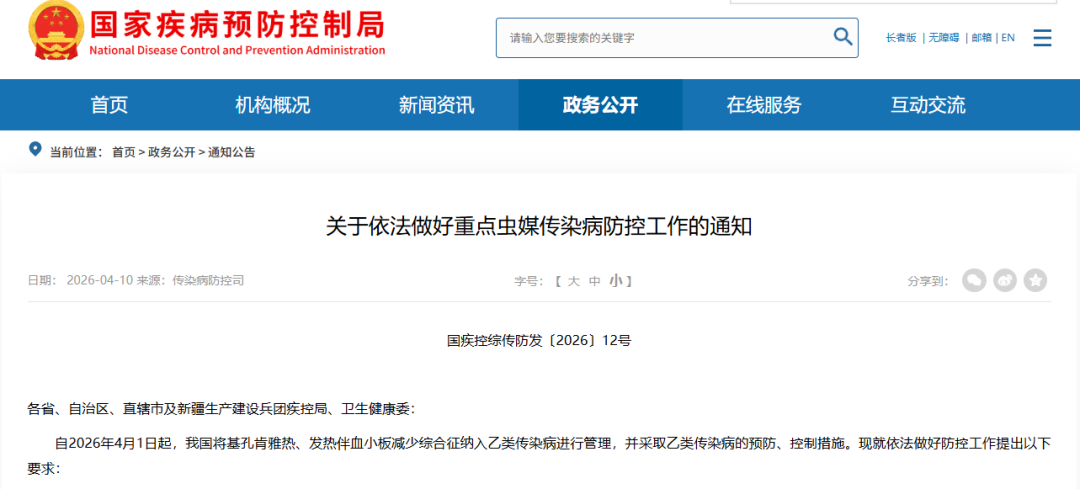The height and width of the screenshot is (489, 1080).
Task: Open the 无障碍 accessibility link
Action: tap(943, 38)
